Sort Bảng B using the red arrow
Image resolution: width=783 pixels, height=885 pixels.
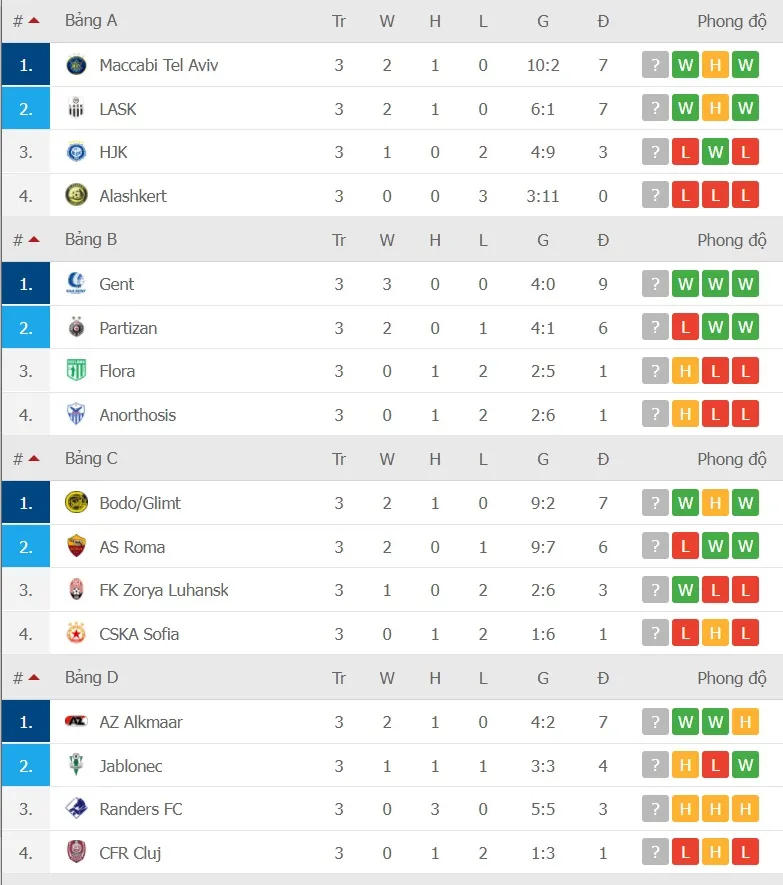pyautogui.click(x=34, y=240)
